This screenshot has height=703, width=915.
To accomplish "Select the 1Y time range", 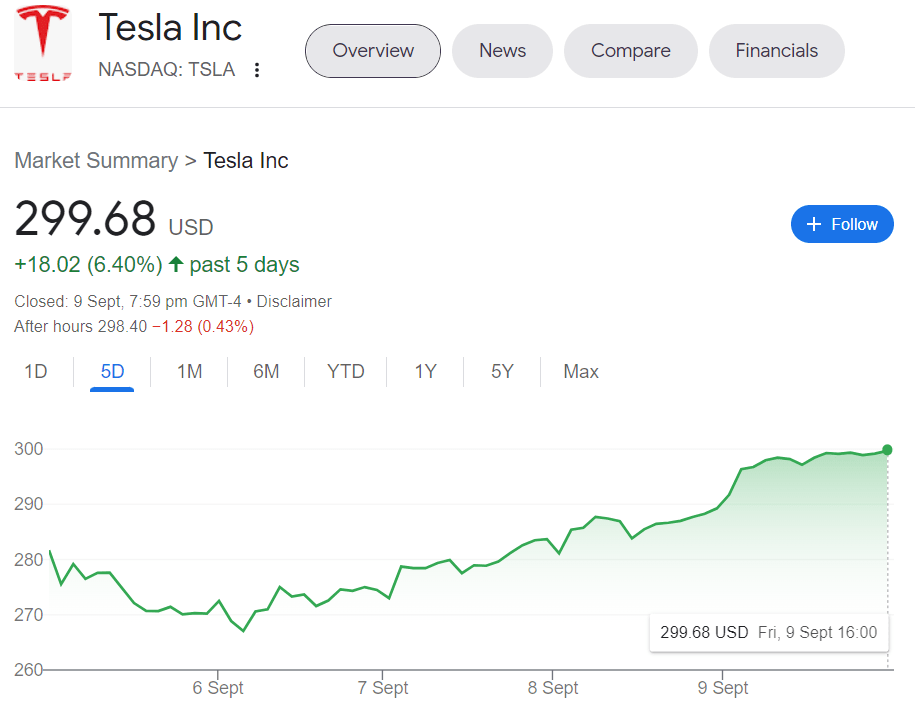I will tap(426, 372).
